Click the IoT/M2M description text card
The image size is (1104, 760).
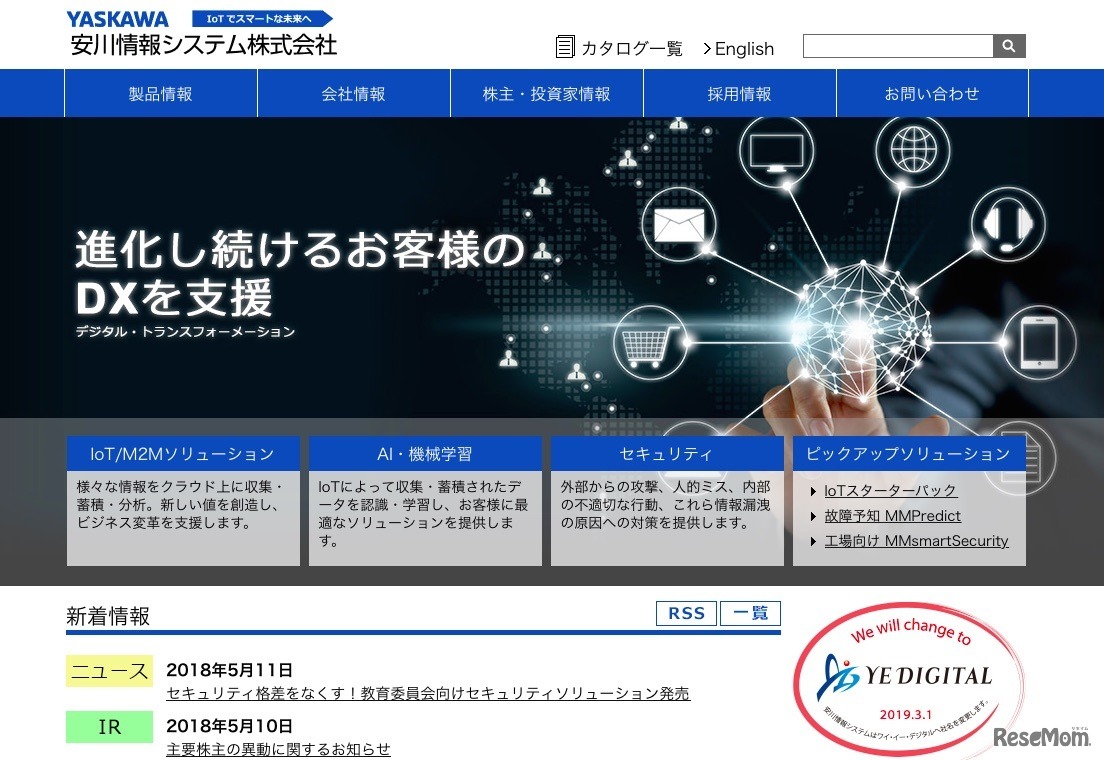(x=183, y=518)
